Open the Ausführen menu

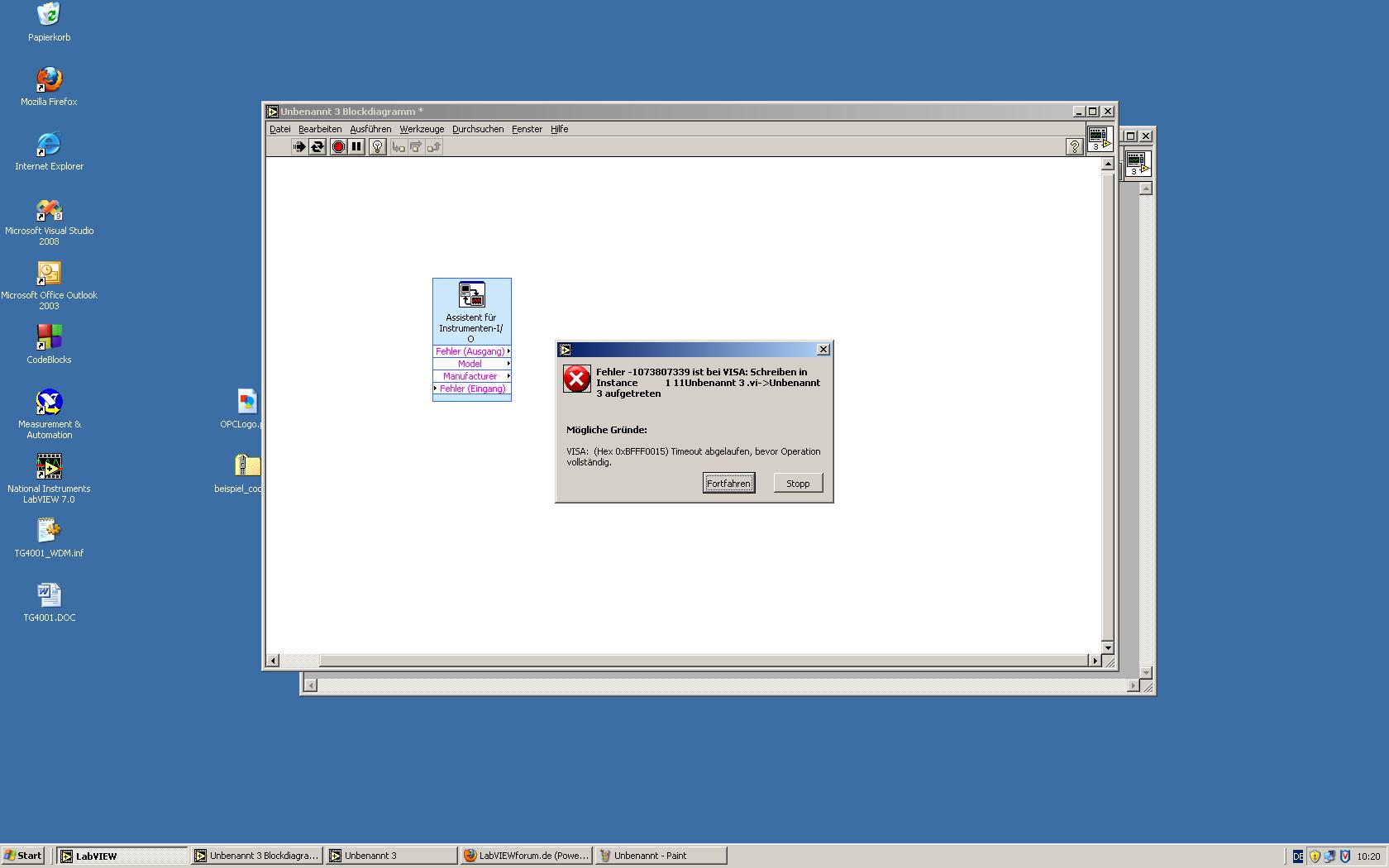coord(370,129)
